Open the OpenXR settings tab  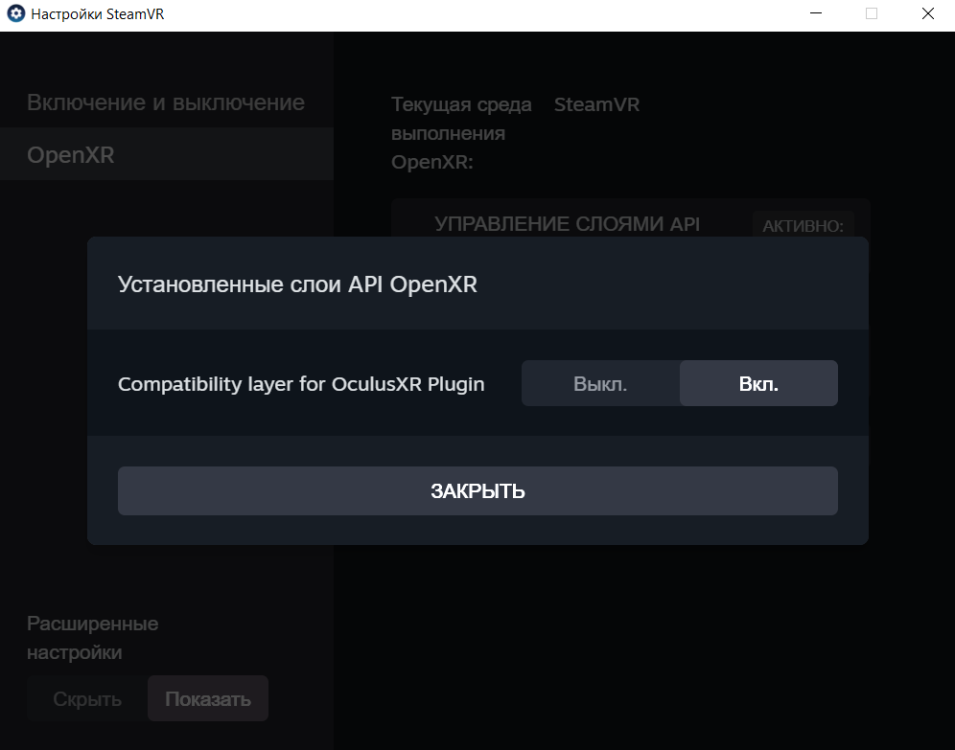(166, 155)
